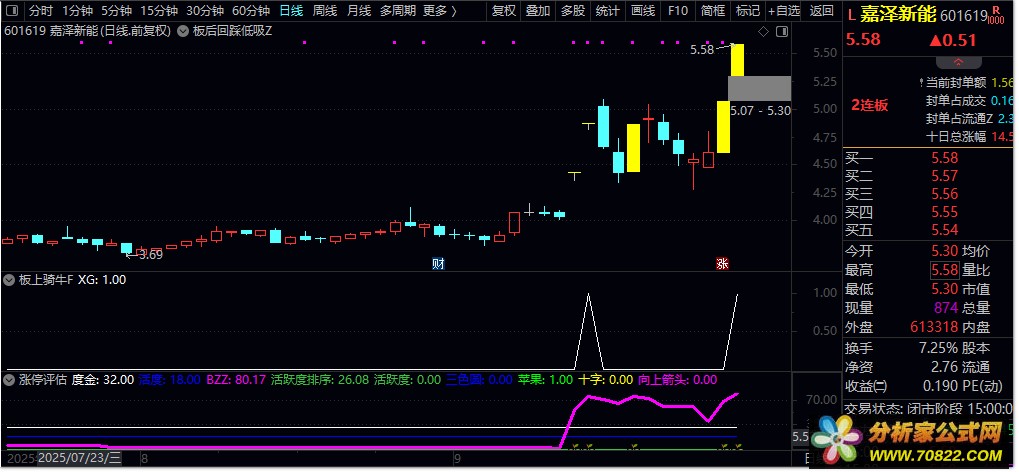This screenshot has width=1019, height=472.
Task: Select the 60分钟 period tab
Action: point(251,11)
